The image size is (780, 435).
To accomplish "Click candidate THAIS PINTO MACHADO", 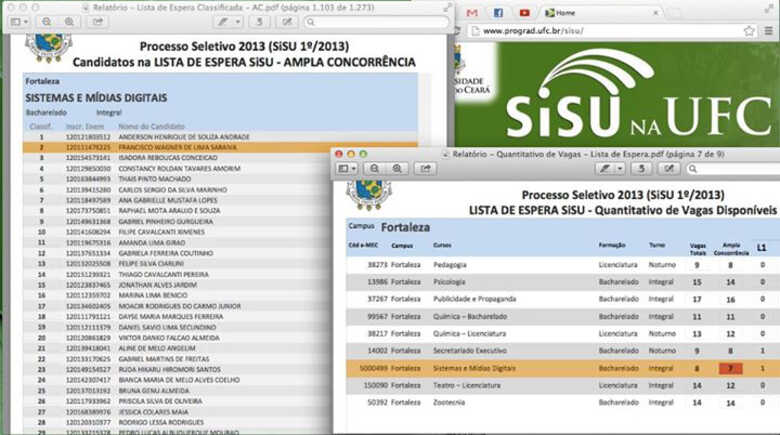I will (154, 179).
